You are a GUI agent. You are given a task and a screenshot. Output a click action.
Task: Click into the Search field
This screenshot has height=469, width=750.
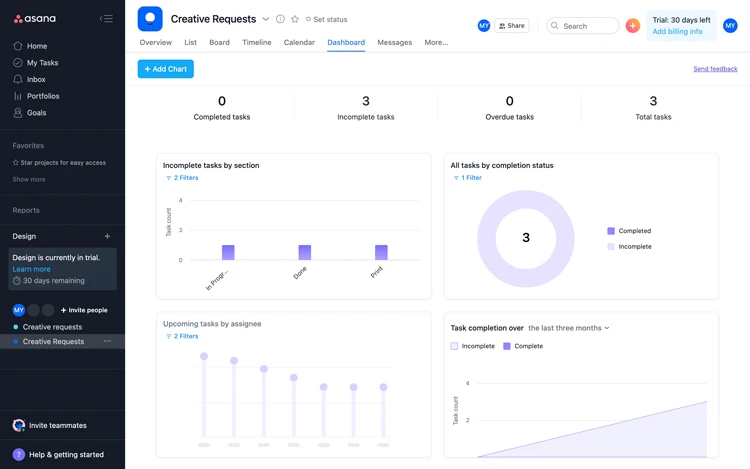pyautogui.click(x=583, y=26)
